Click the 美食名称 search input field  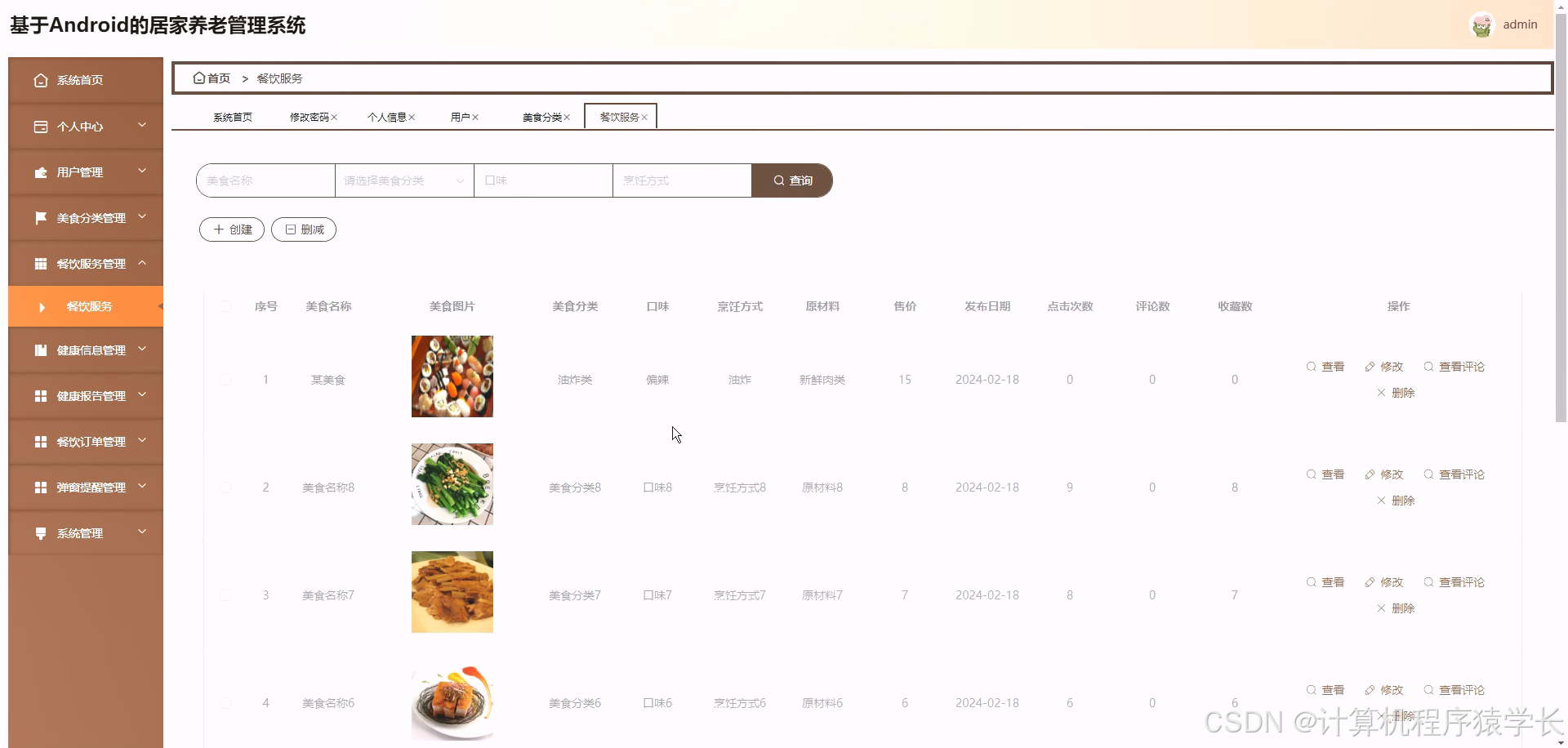[265, 180]
